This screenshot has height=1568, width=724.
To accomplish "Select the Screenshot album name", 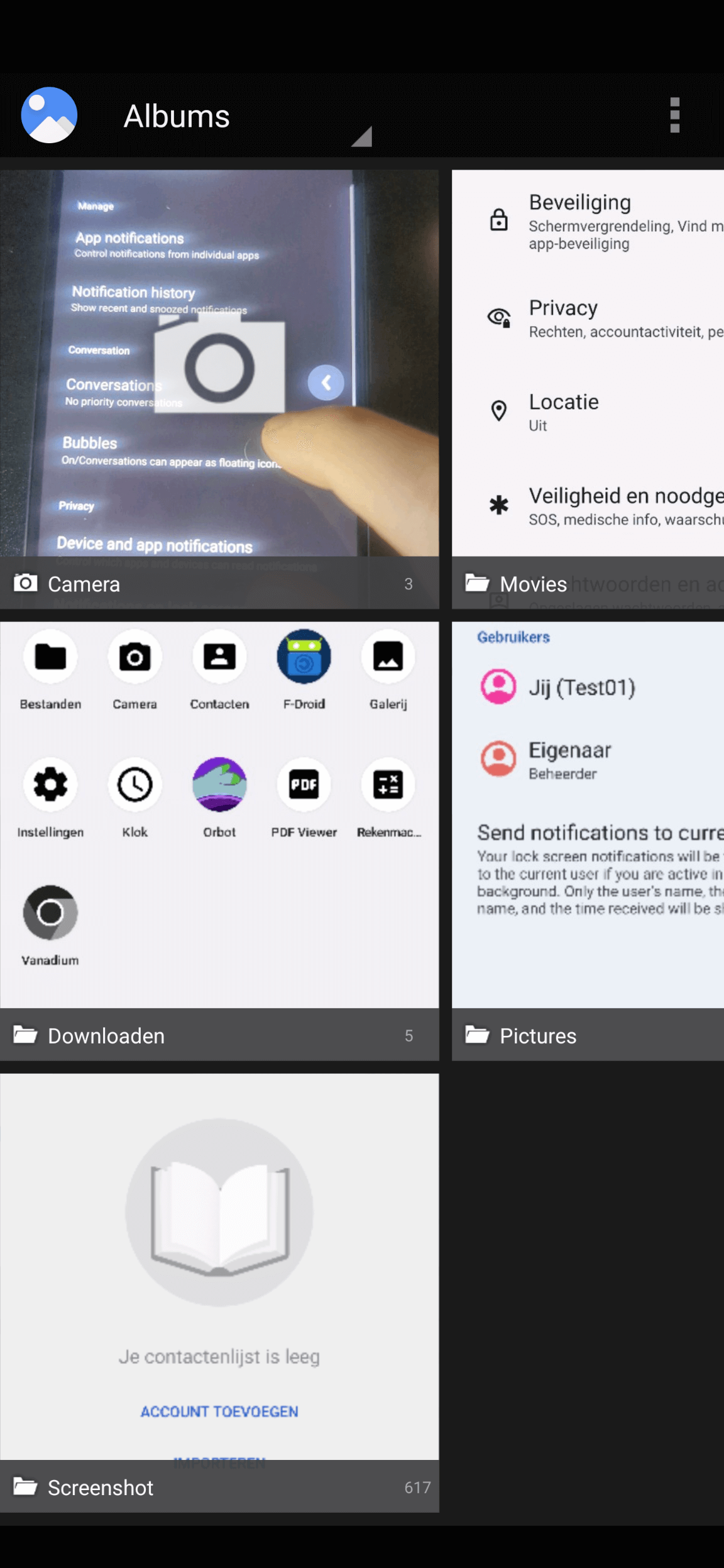I will click(x=101, y=1488).
